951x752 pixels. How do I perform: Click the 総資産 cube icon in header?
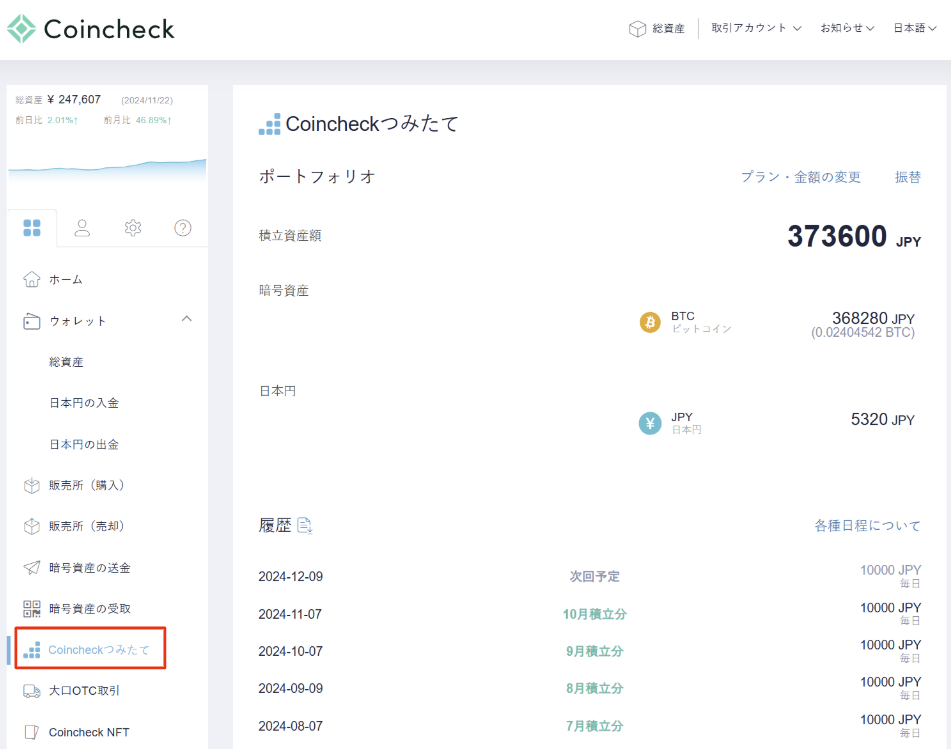coord(637,29)
